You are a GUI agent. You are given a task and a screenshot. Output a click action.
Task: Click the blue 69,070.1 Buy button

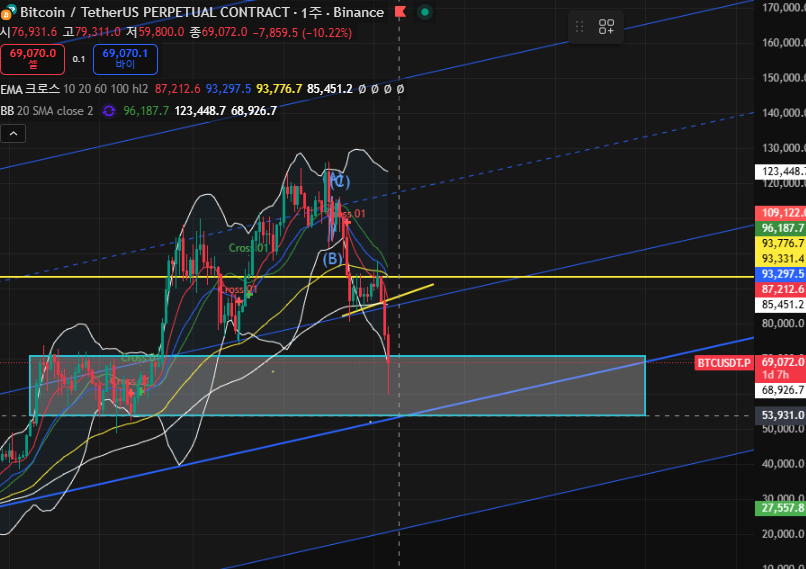[x=125, y=59]
